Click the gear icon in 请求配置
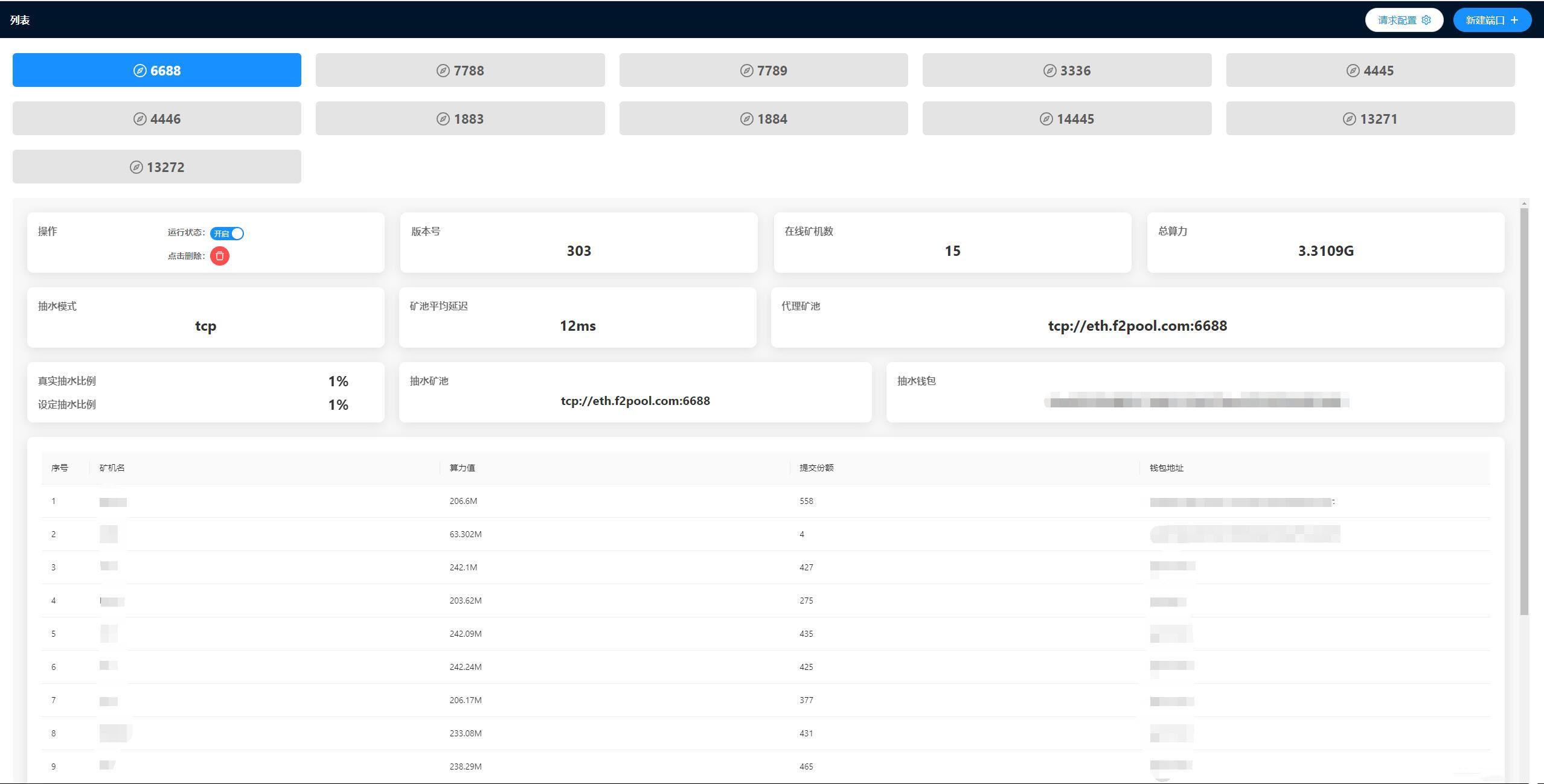The width and height of the screenshot is (1544, 784). pyautogui.click(x=1426, y=20)
